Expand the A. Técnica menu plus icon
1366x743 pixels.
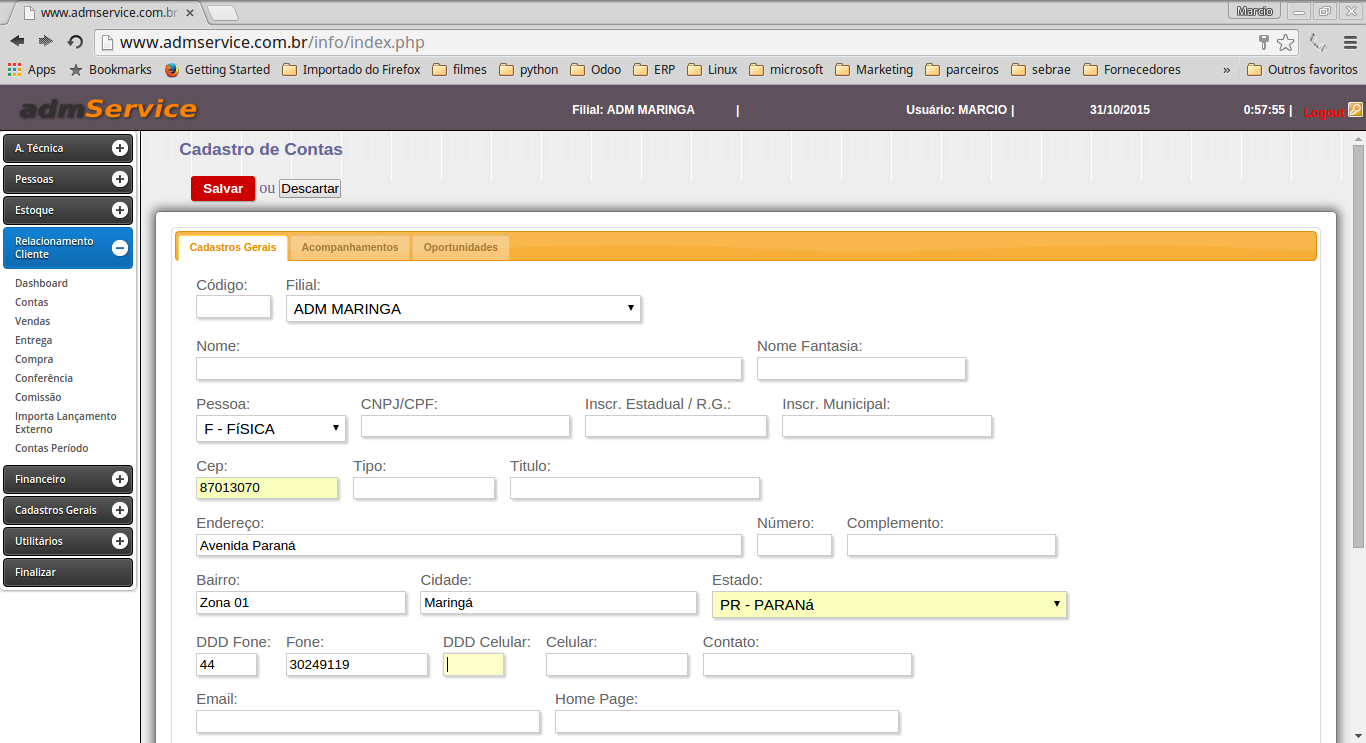[x=120, y=148]
